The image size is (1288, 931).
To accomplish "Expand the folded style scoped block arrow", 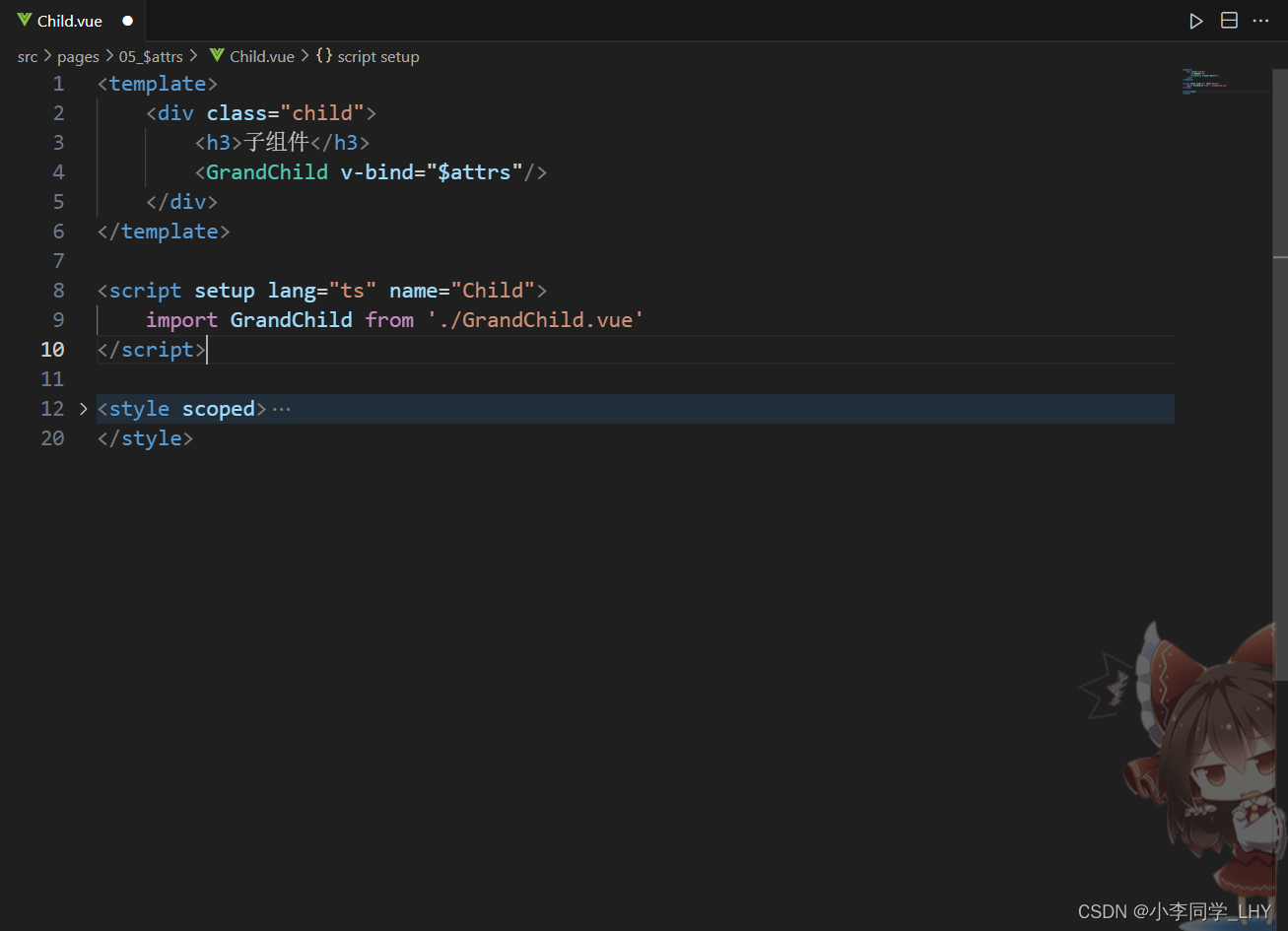I will click(x=84, y=409).
